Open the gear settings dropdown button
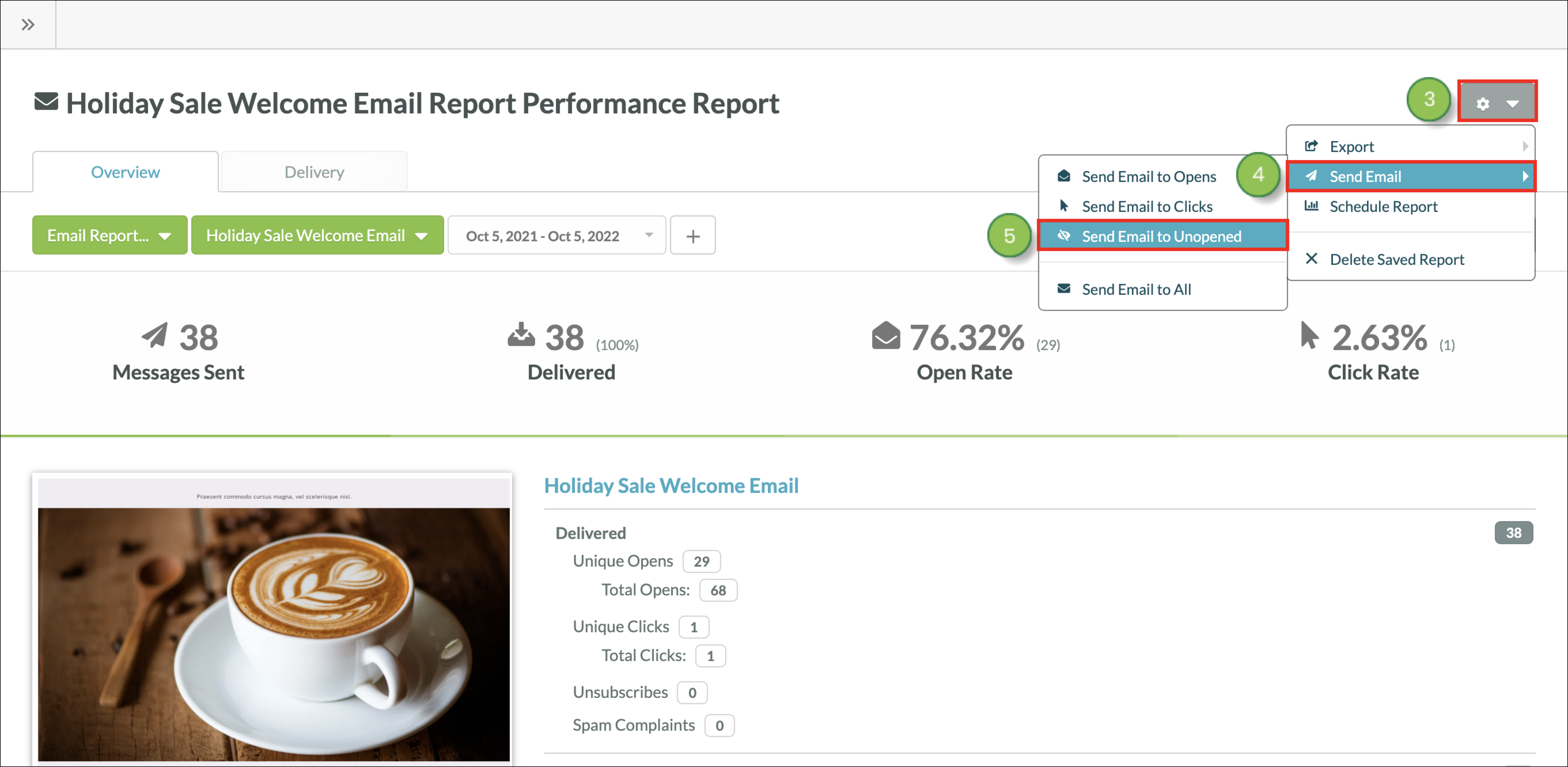Image resolution: width=1568 pixels, height=767 pixels. (1497, 102)
